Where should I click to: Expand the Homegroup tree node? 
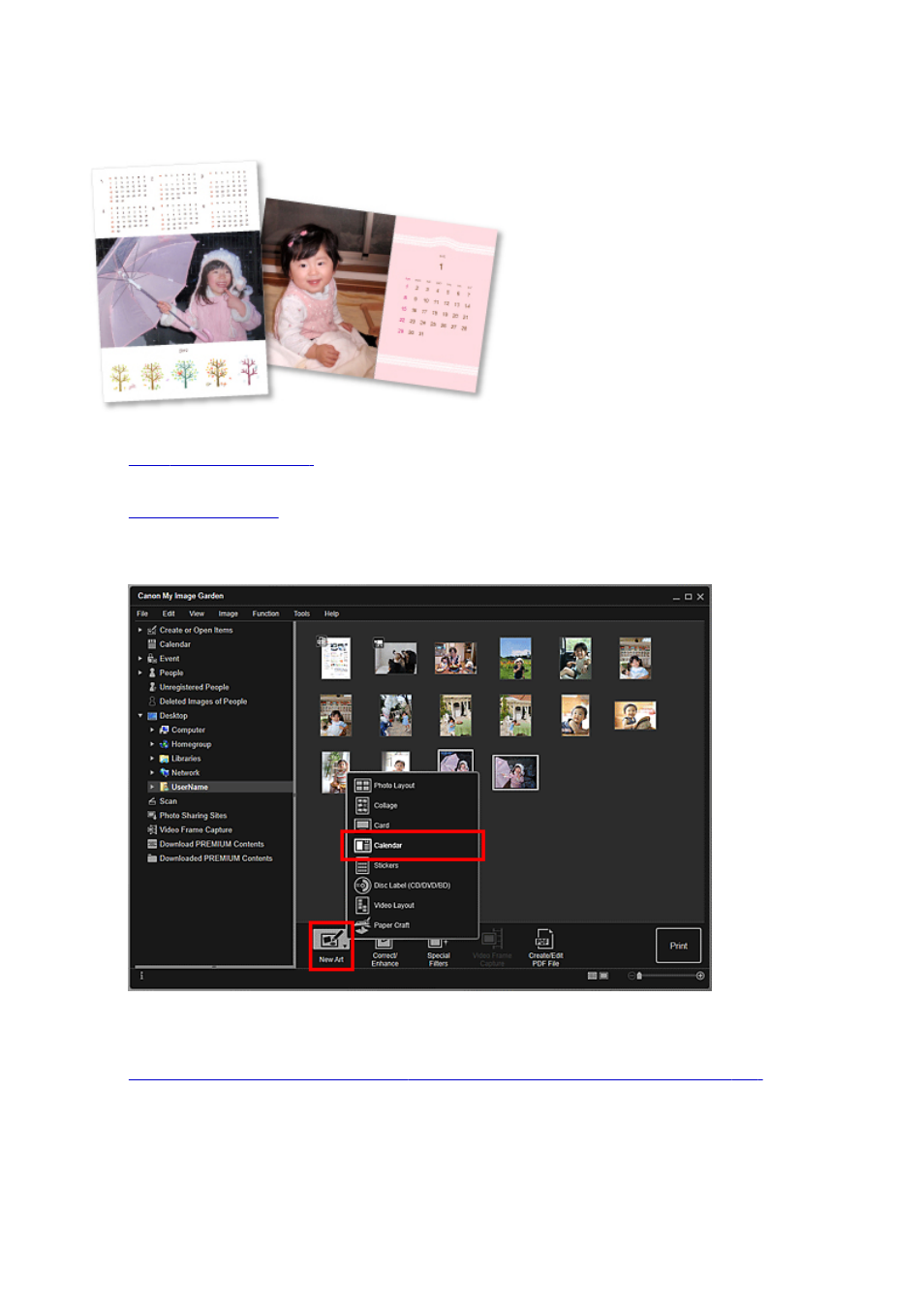[x=152, y=744]
